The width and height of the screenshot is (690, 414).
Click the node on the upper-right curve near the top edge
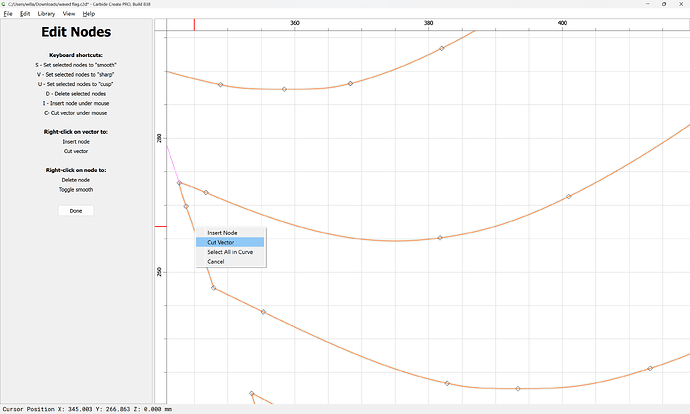[442, 48]
